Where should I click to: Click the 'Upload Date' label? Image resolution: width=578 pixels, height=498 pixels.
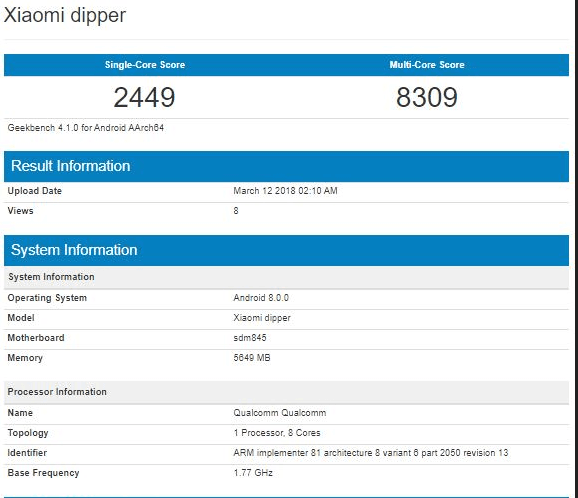coord(35,191)
